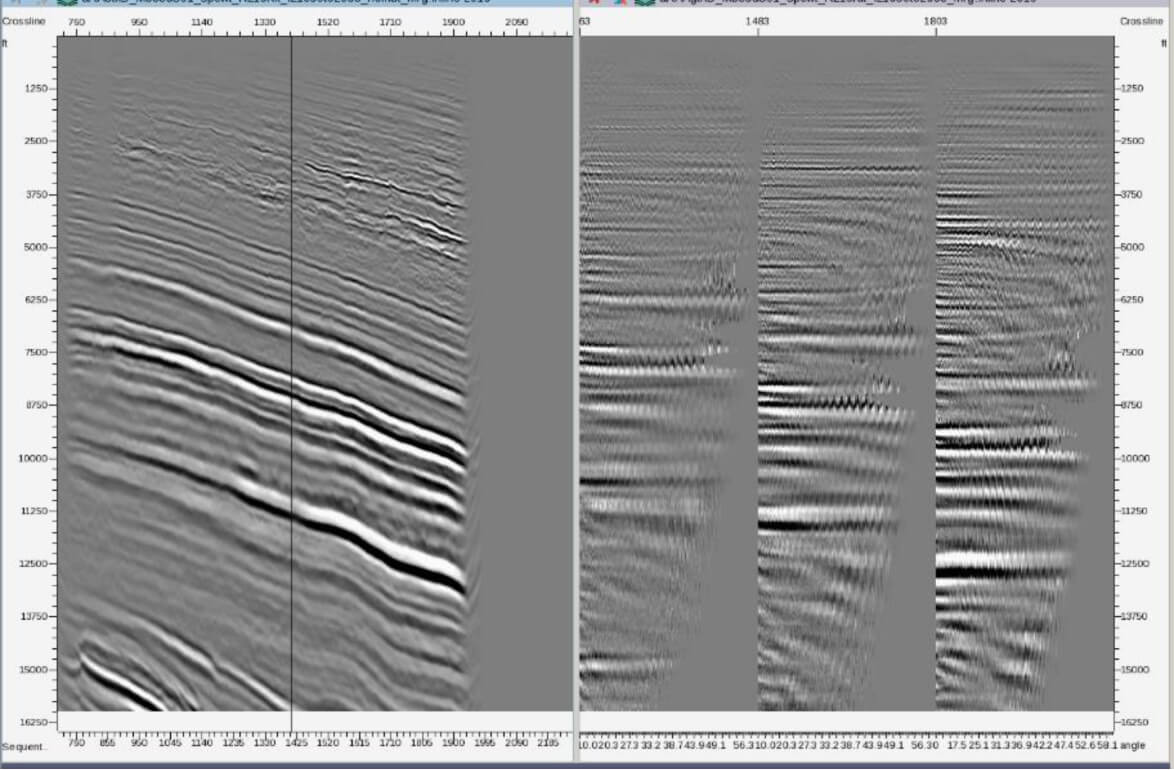Click the 2185 tick on the left panel bottom axis
The image size is (1174, 770).
(x=548, y=743)
